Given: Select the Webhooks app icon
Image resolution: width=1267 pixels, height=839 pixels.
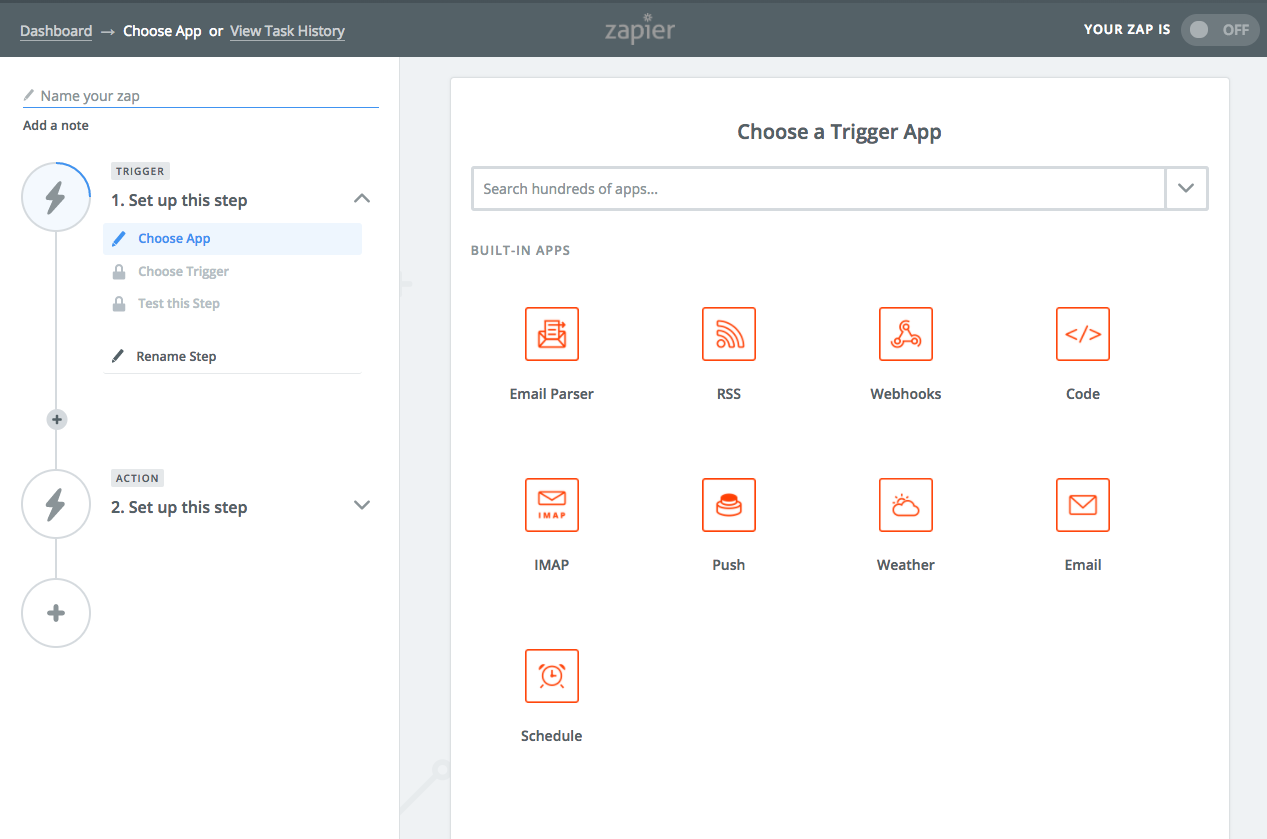Looking at the screenshot, I should (x=905, y=334).
